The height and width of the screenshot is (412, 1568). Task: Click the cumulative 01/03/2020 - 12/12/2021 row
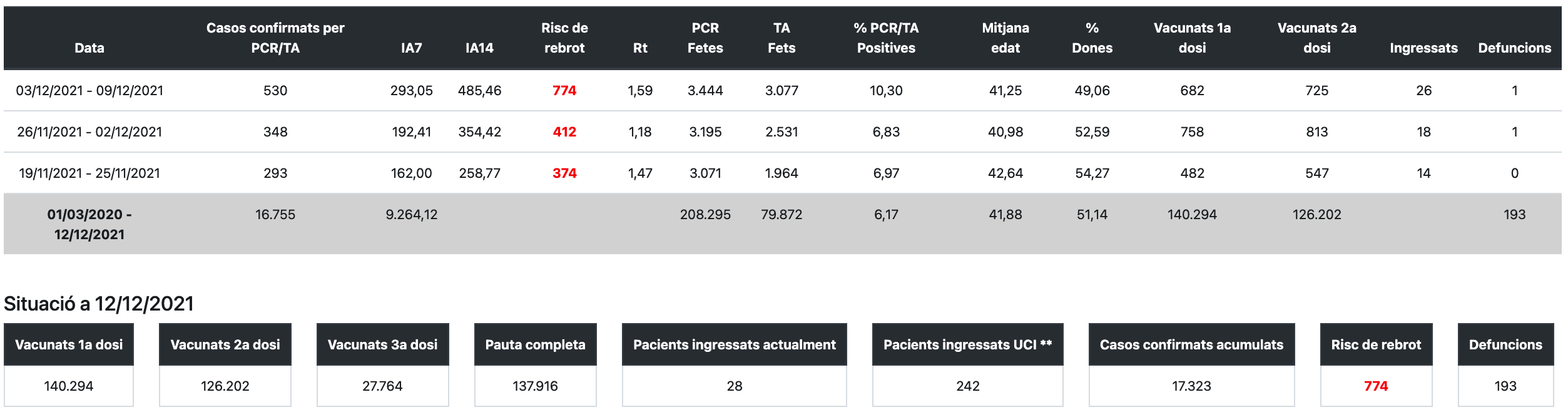[89, 224]
